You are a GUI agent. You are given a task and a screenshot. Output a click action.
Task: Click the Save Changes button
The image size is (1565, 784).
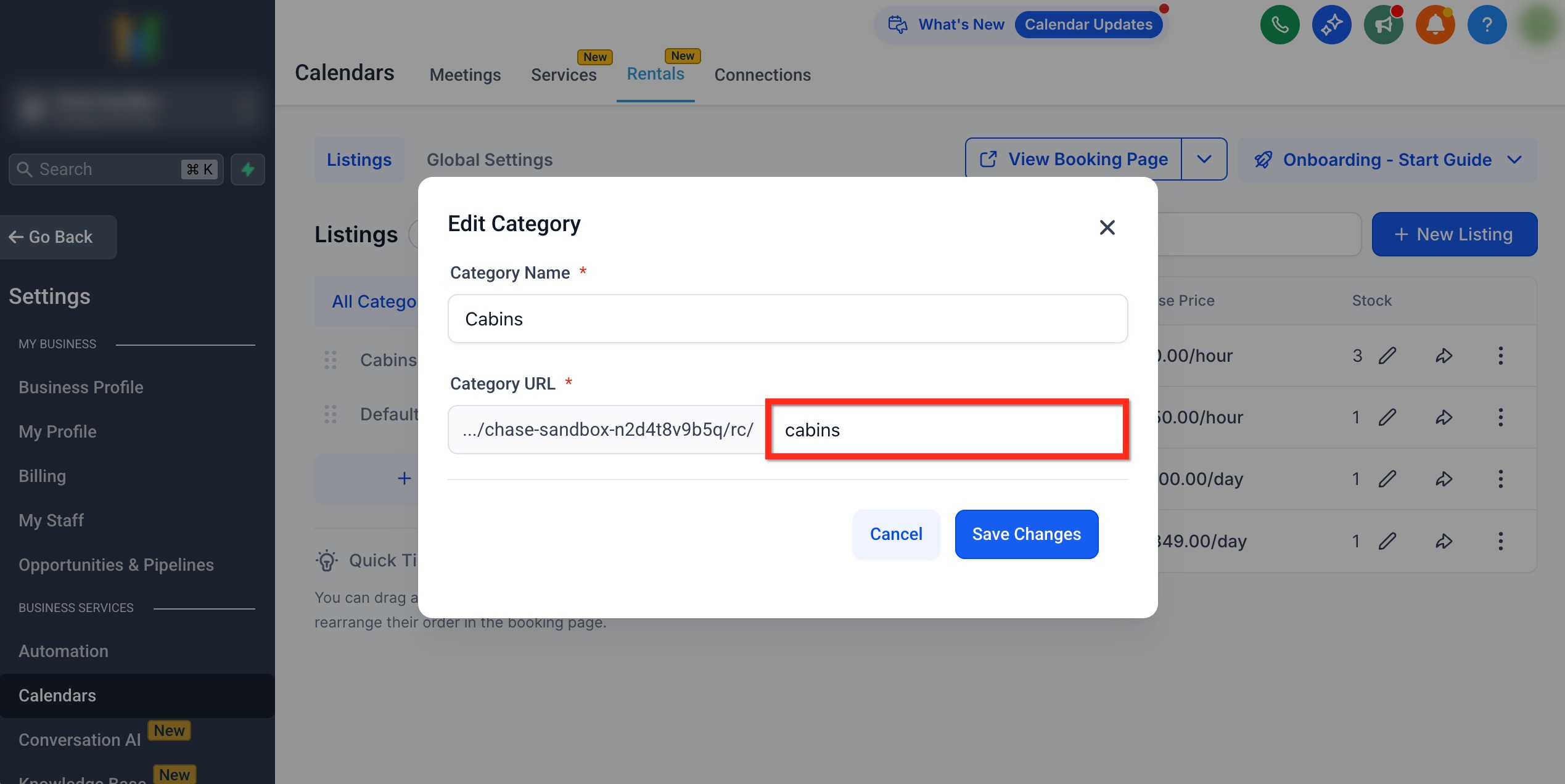click(1026, 534)
